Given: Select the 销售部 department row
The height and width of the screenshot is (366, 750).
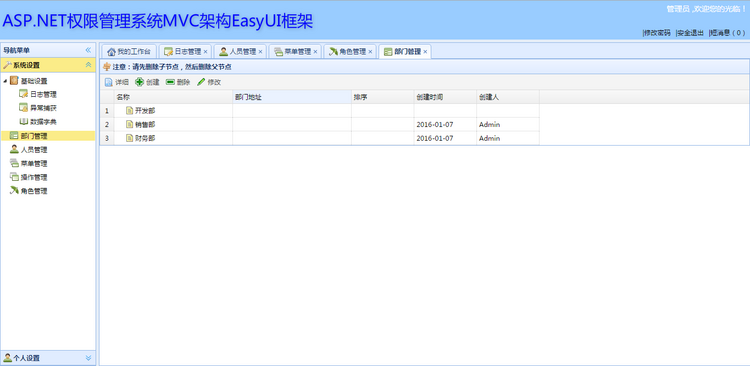Looking at the screenshot, I should pyautogui.click(x=320, y=124).
